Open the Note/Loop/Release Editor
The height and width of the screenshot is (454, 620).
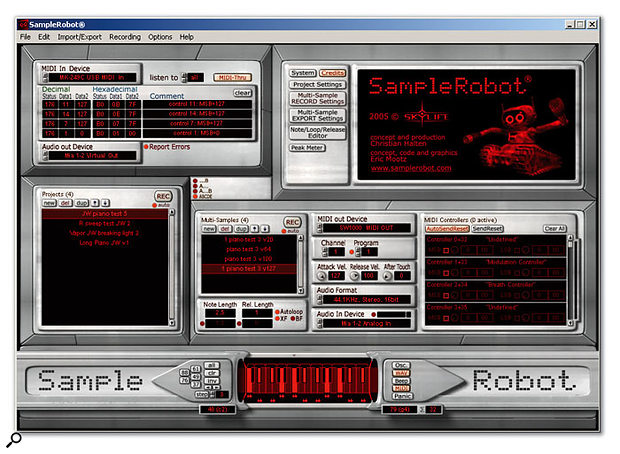coord(318,132)
